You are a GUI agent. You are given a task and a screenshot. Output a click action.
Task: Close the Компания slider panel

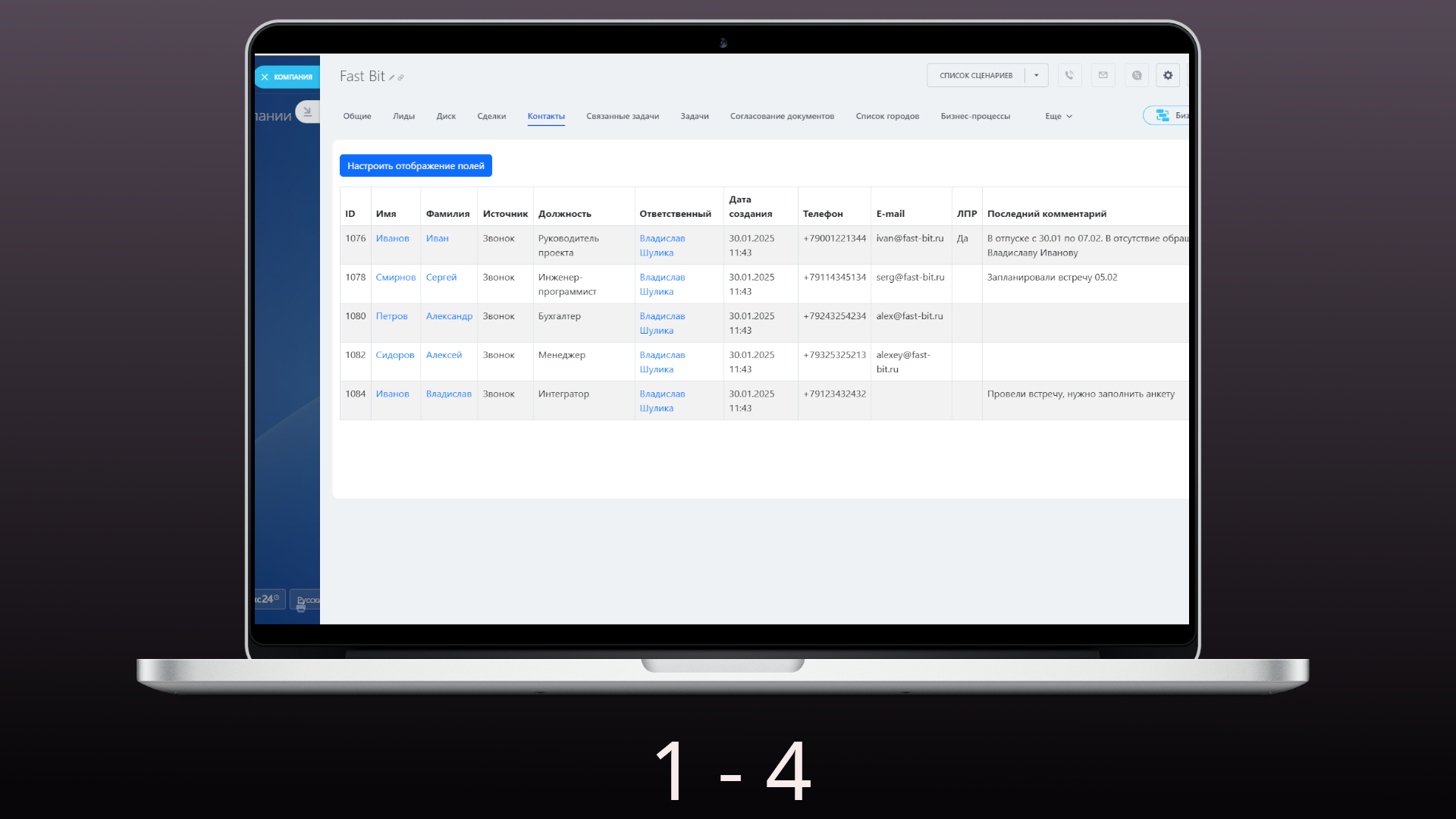point(265,77)
